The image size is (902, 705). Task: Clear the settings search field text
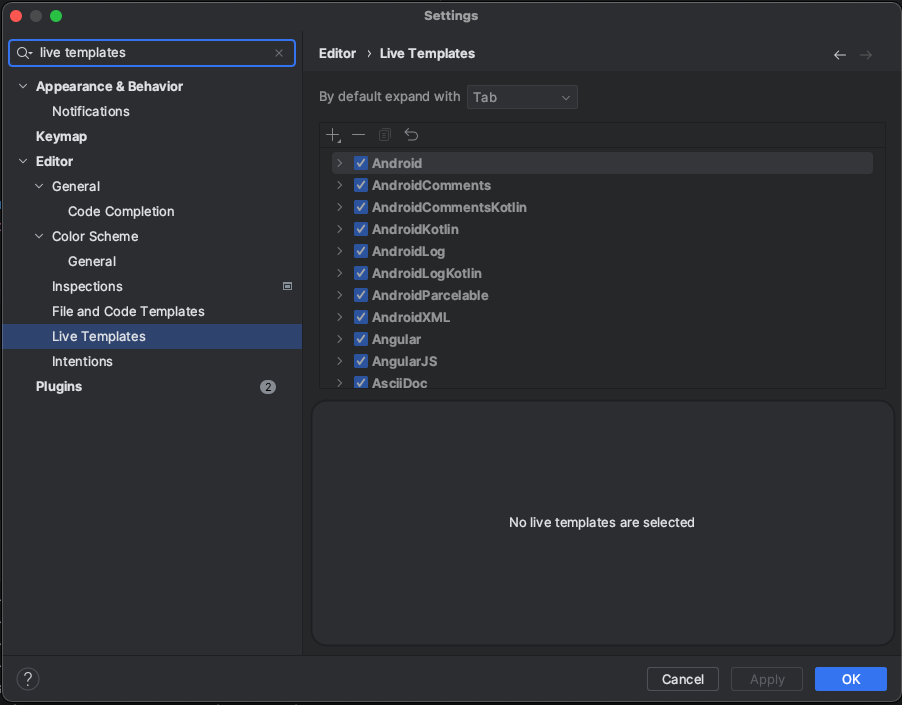click(x=279, y=53)
